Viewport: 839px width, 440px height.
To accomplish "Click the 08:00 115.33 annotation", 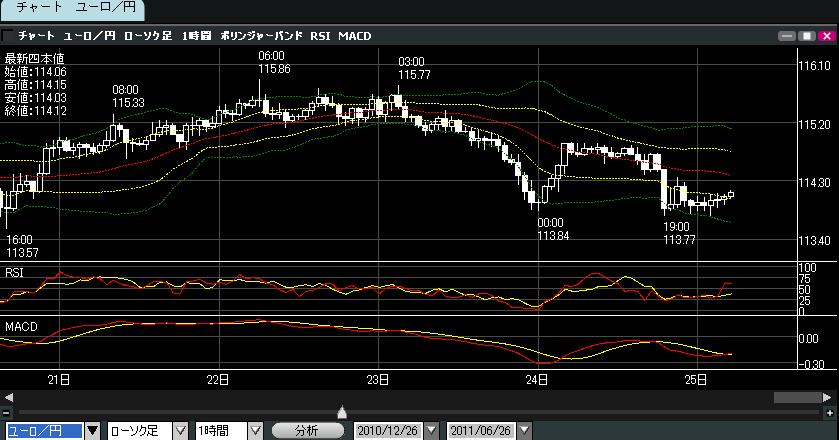I will click(128, 96).
